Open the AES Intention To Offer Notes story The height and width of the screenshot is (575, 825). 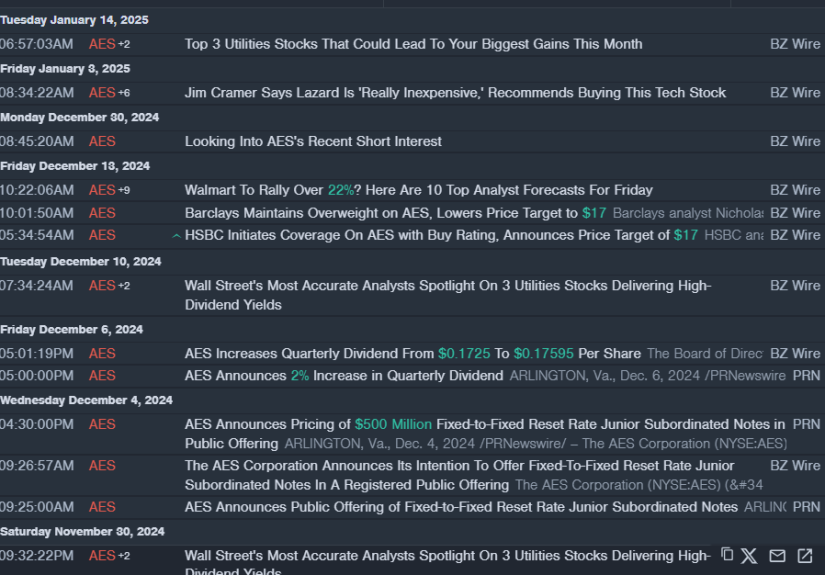click(459, 475)
